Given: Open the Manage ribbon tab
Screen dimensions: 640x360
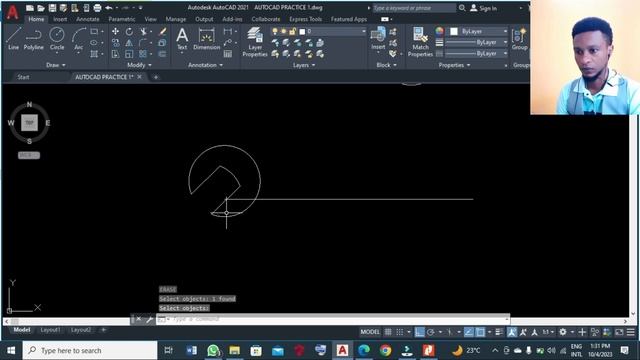Looking at the screenshot, I should pos(176,19).
